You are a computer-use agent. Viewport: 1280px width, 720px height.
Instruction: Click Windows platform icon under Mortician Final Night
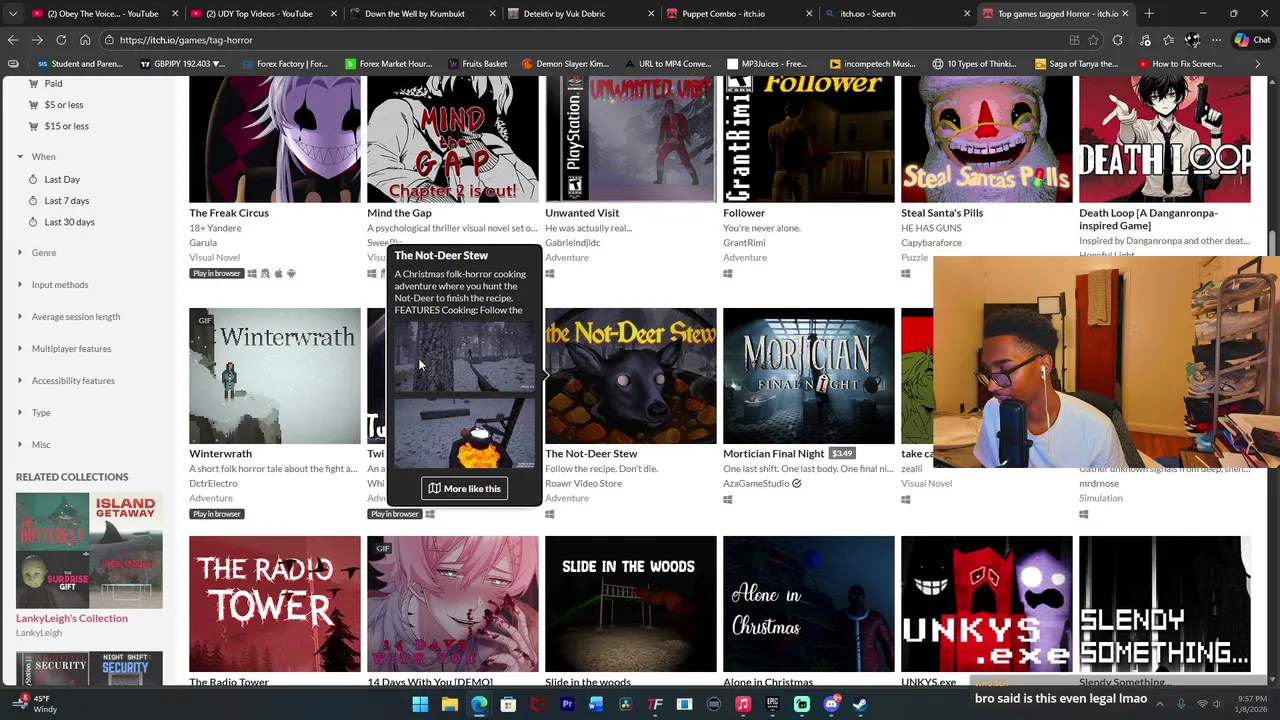(728, 499)
